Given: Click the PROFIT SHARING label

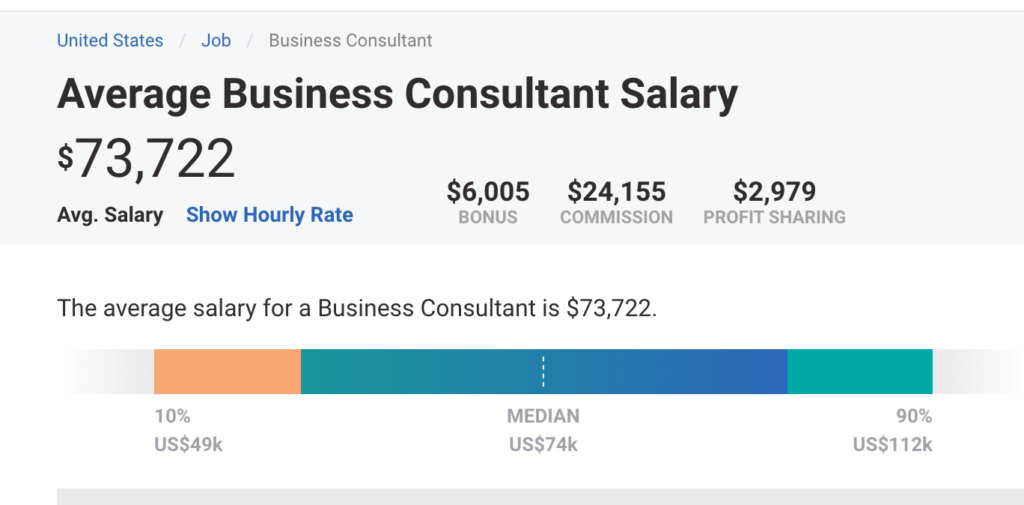Looking at the screenshot, I should 774,217.
